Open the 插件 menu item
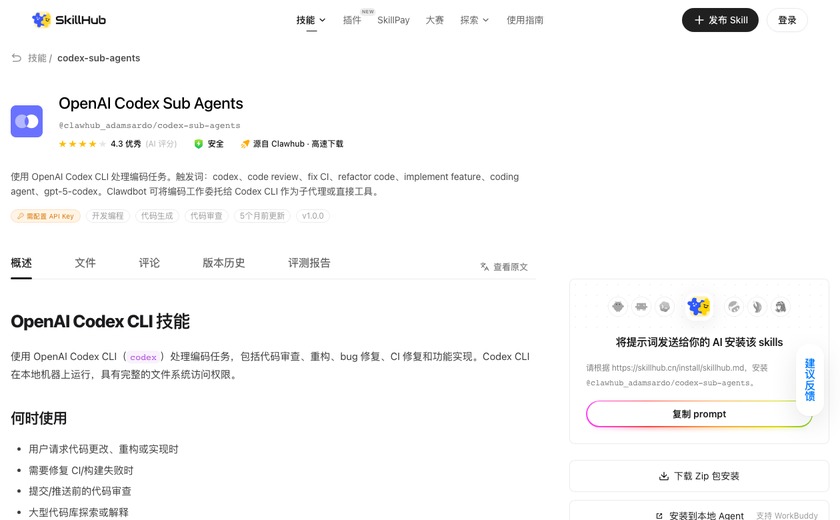Image resolution: width=840 pixels, height=520 pixels. pos(352,20)
